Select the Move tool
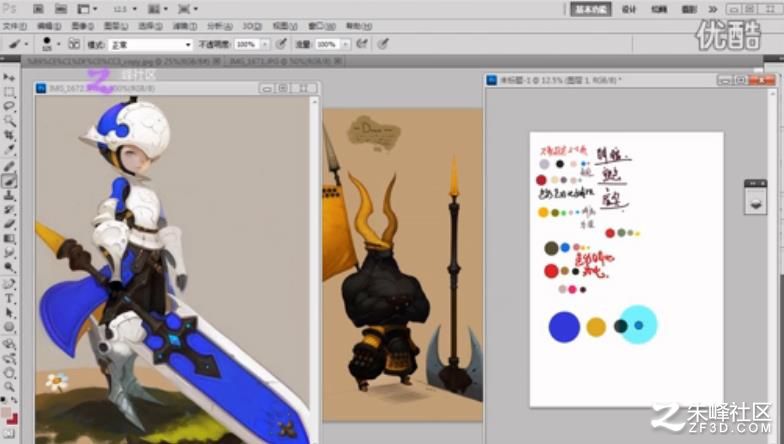The width and height of the screenshot is (784, 444). (9, 78)
